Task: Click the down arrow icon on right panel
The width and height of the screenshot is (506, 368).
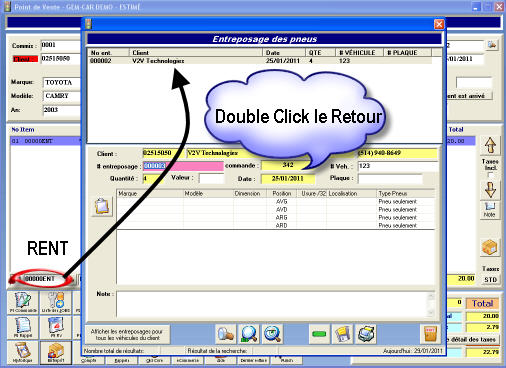Action: [x=490, y=190]
